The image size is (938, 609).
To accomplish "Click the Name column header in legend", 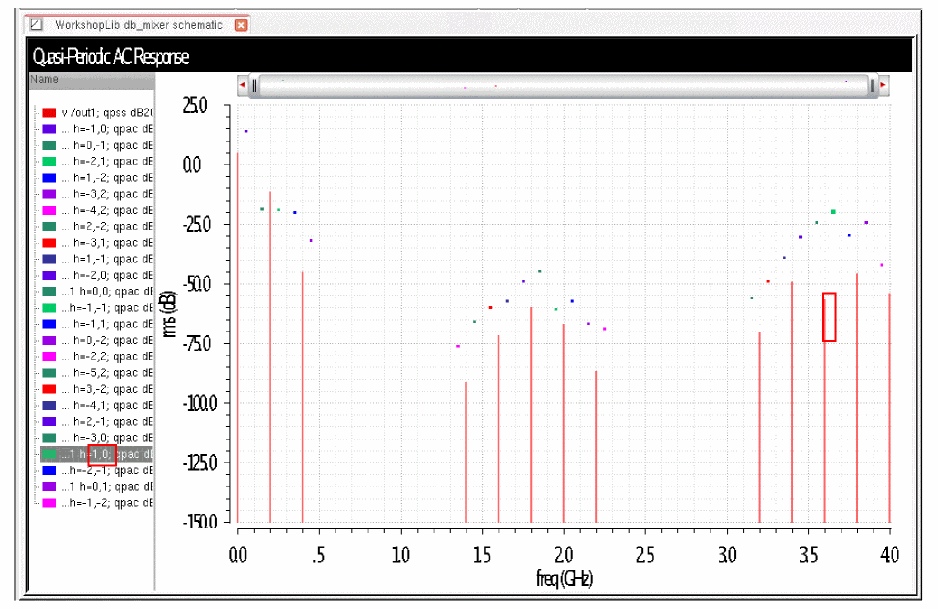I will pyautogui.click(x=92, y=80).
